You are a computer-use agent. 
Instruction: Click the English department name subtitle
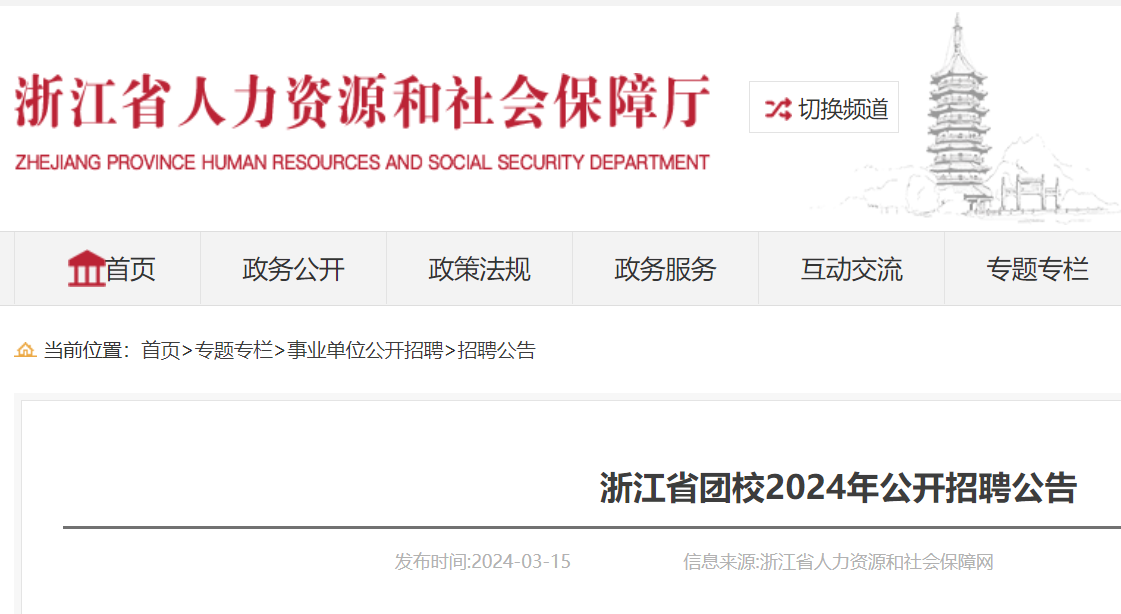pos(362,163)
